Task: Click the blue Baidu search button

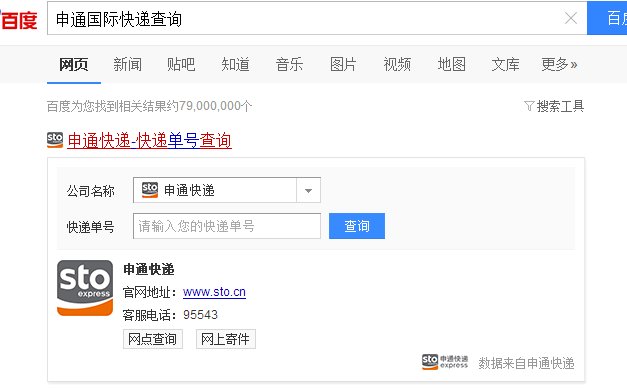Action: 607,18
